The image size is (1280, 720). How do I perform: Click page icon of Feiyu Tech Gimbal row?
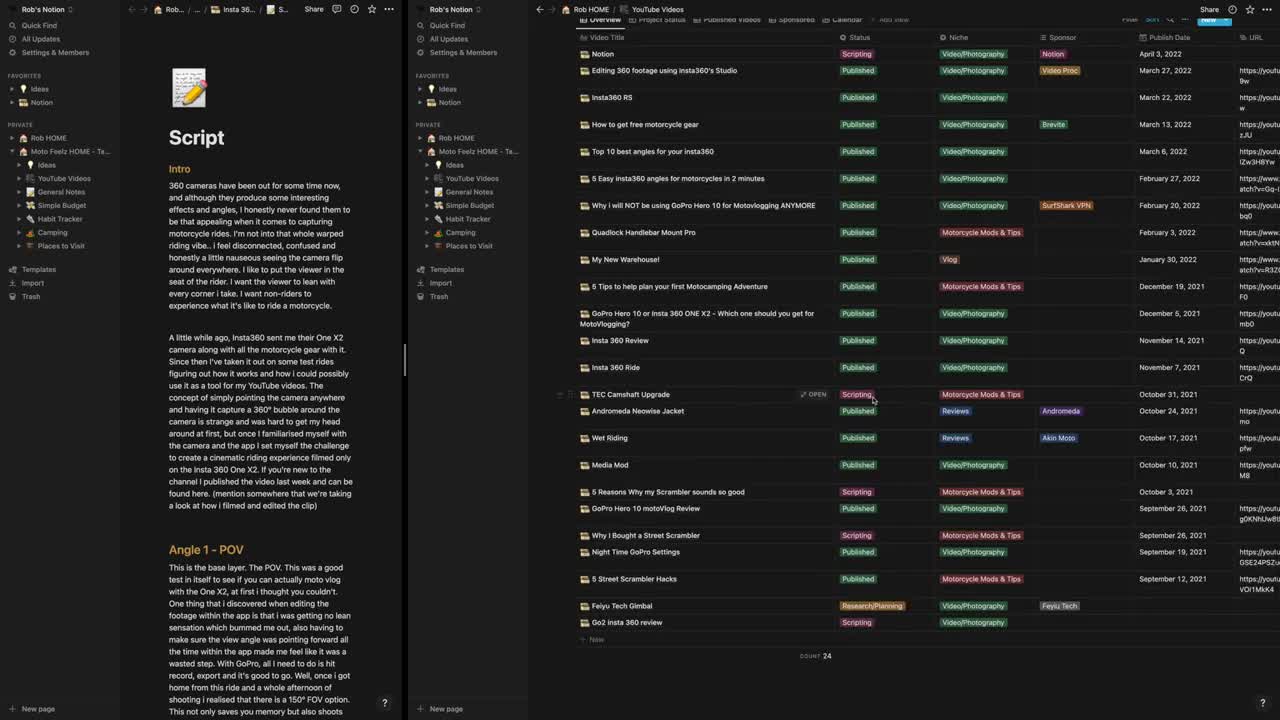pyautogui.click(x=585, y=606)
